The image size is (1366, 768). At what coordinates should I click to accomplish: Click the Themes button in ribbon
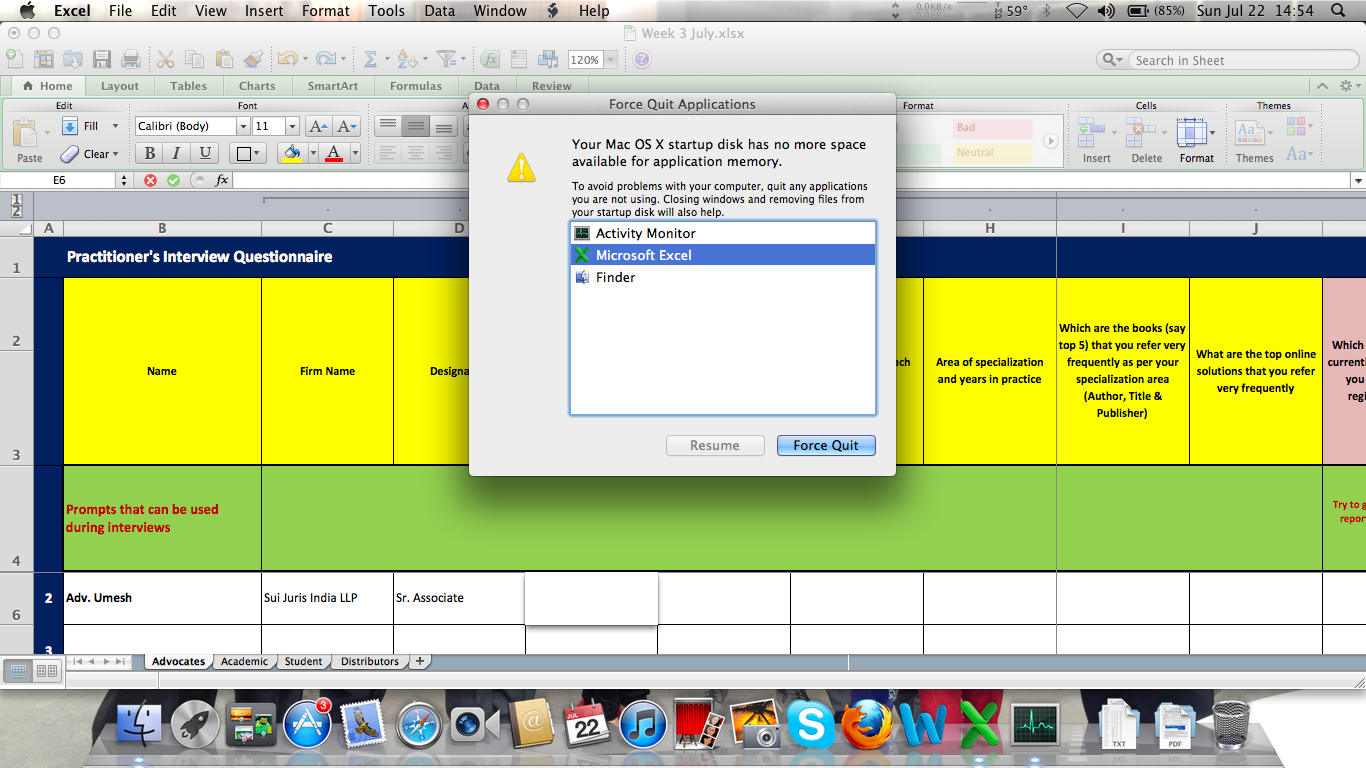(x=1254, y=140)
